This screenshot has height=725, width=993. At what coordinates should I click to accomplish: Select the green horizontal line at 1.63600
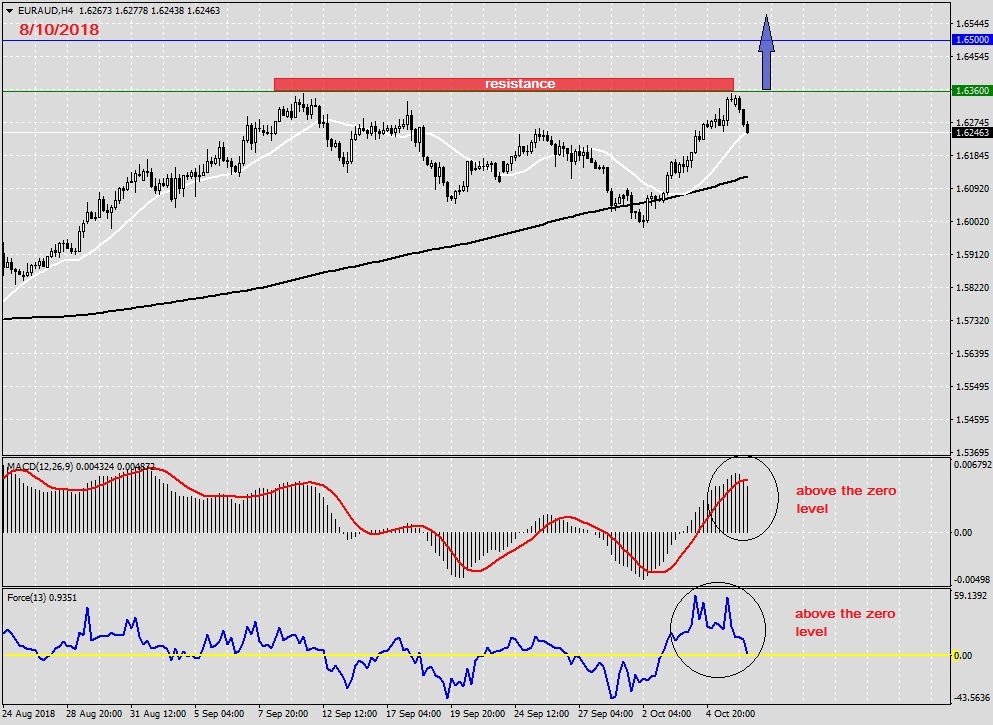coord(150,91)
